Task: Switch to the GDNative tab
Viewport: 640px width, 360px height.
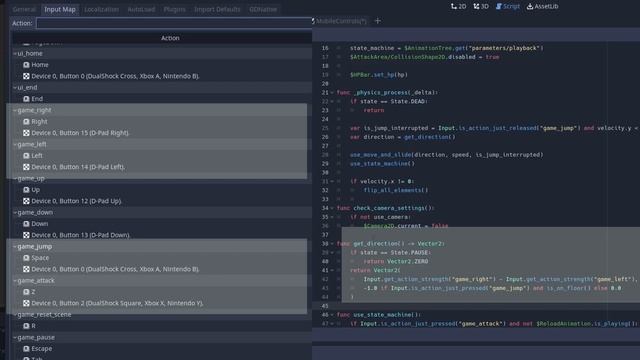Action: (x=263, y=9)
